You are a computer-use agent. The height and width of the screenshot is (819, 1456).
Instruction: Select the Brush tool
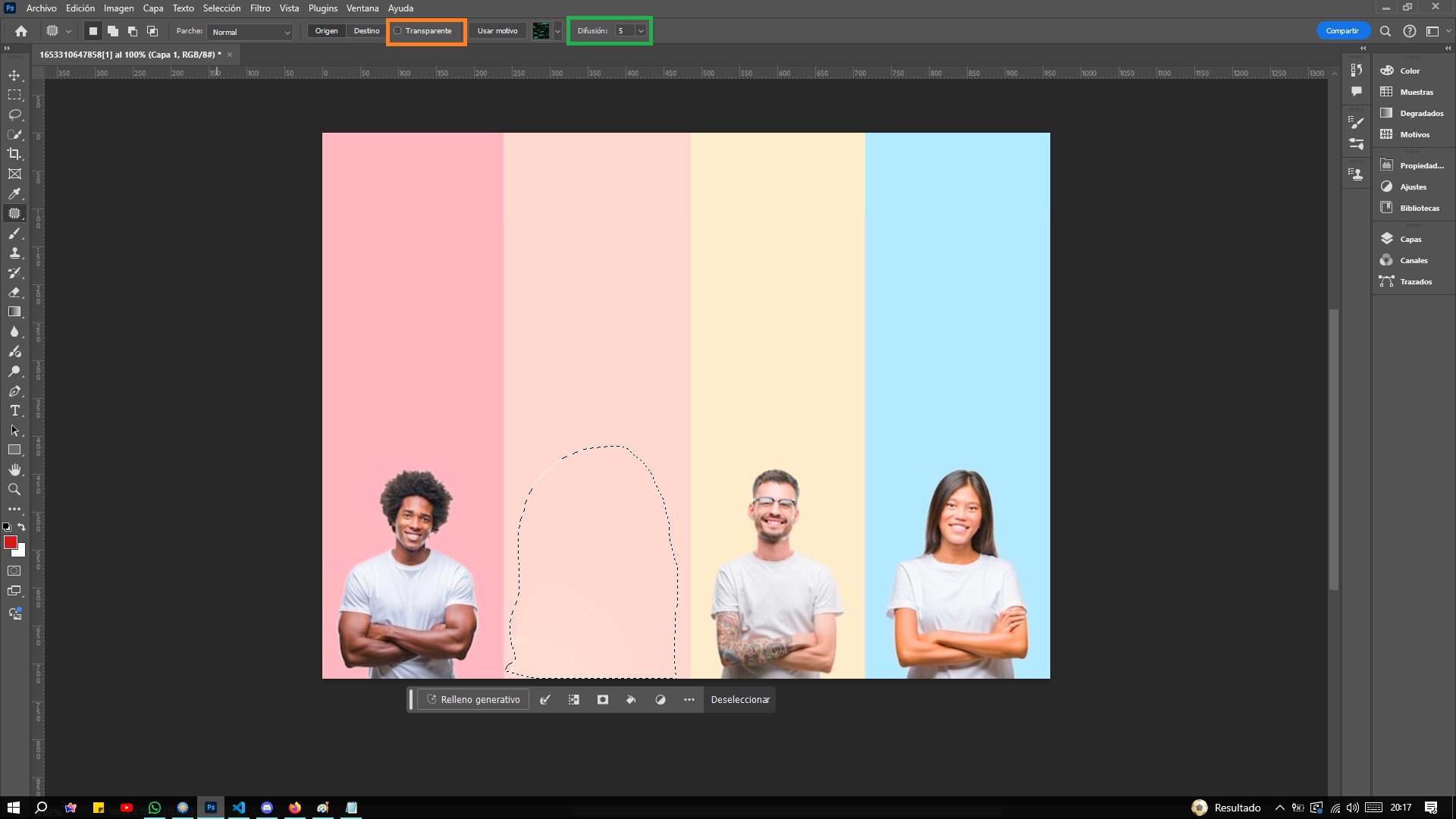14,233
